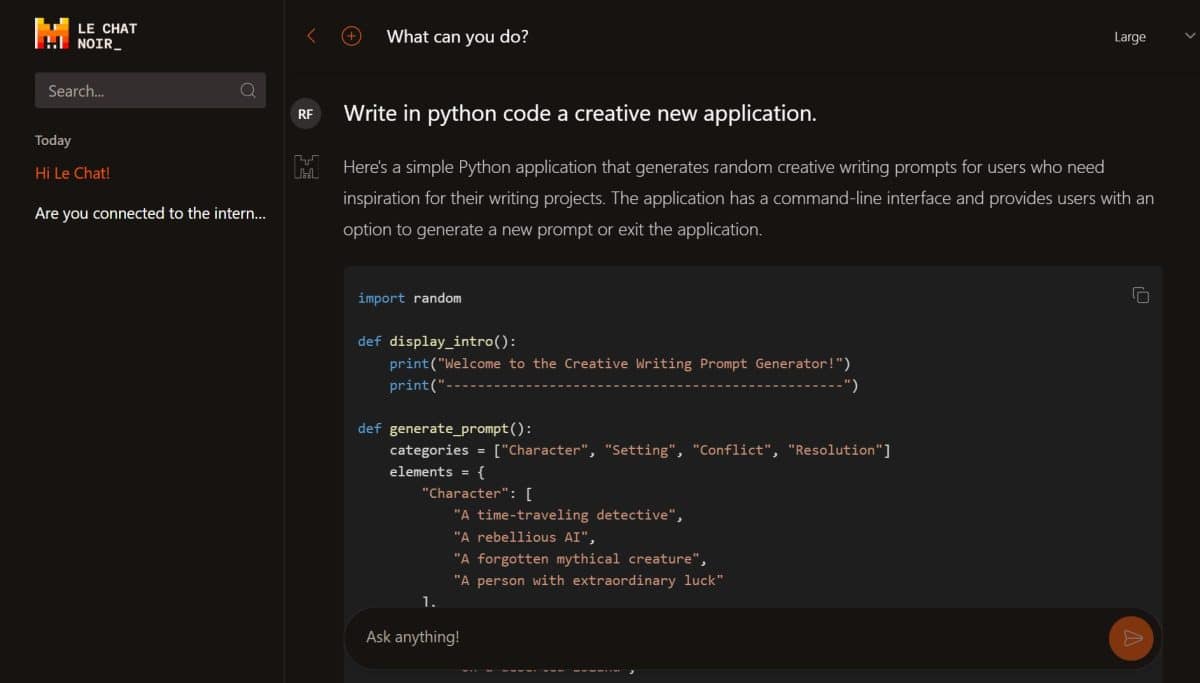The width and height of the screenshot is (1200, 683).
Task: Open the Large model selector
Action: (1130, 37)
